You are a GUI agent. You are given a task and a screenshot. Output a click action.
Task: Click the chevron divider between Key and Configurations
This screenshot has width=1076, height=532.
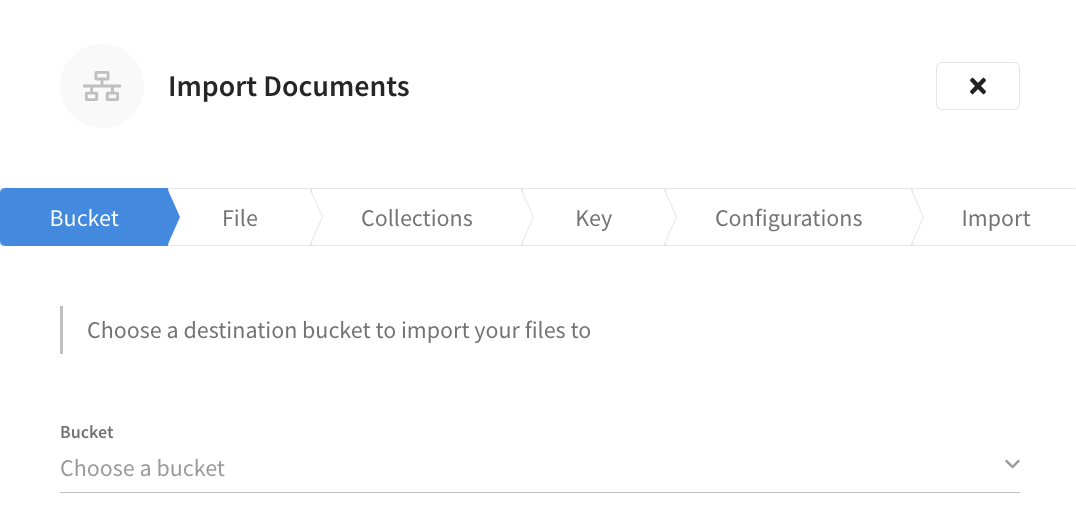(670, 218)
